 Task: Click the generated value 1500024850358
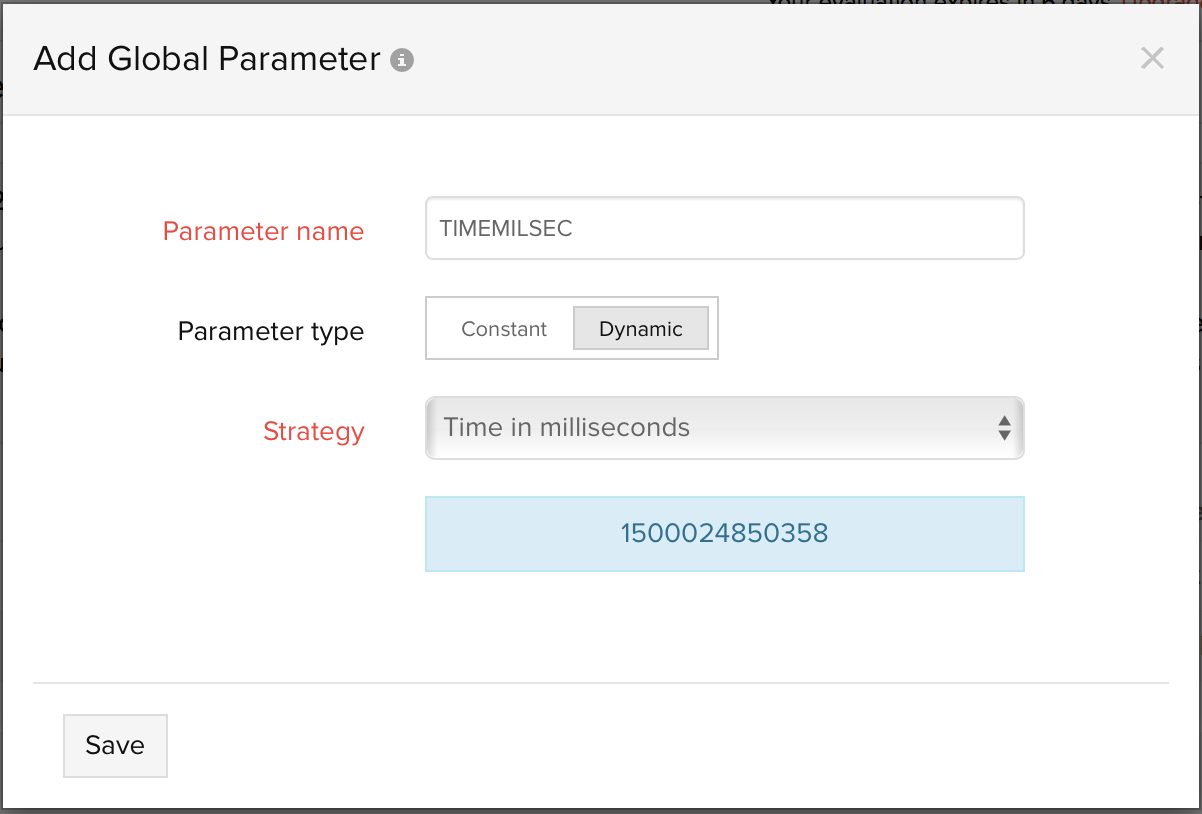click(724, 533)
